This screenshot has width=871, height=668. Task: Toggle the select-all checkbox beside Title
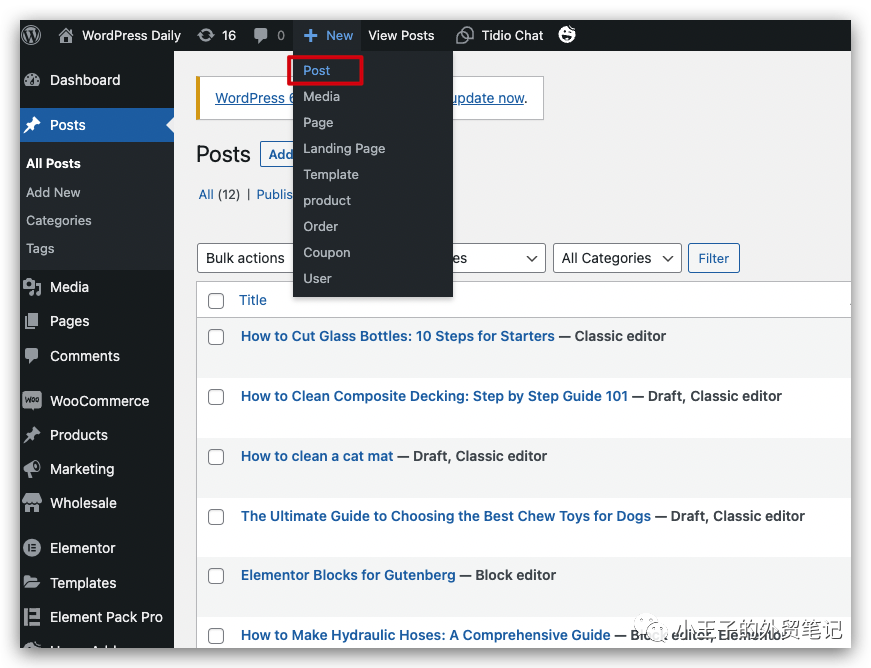[216, 301]
